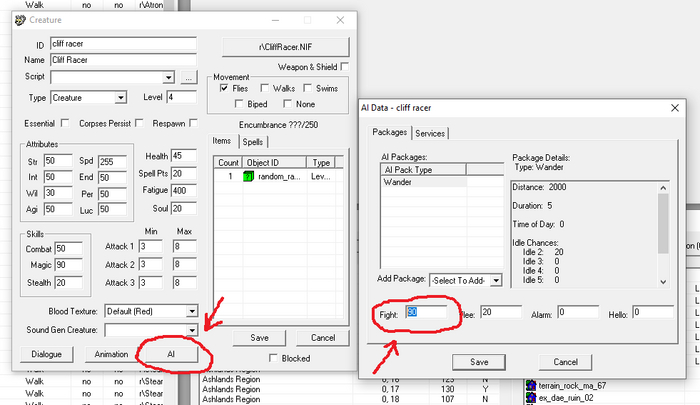Click the Spd attribute field

click(x=112, y=161)
